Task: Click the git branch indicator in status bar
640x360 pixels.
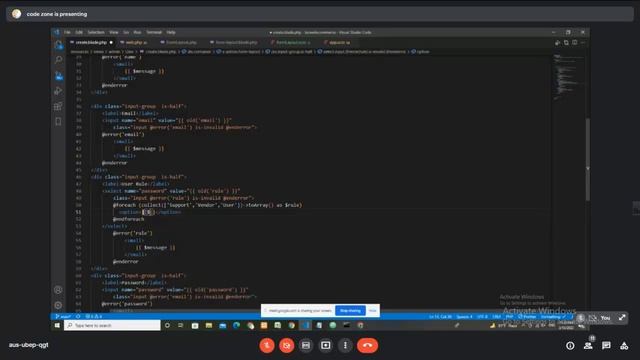Action: (63, 316)
